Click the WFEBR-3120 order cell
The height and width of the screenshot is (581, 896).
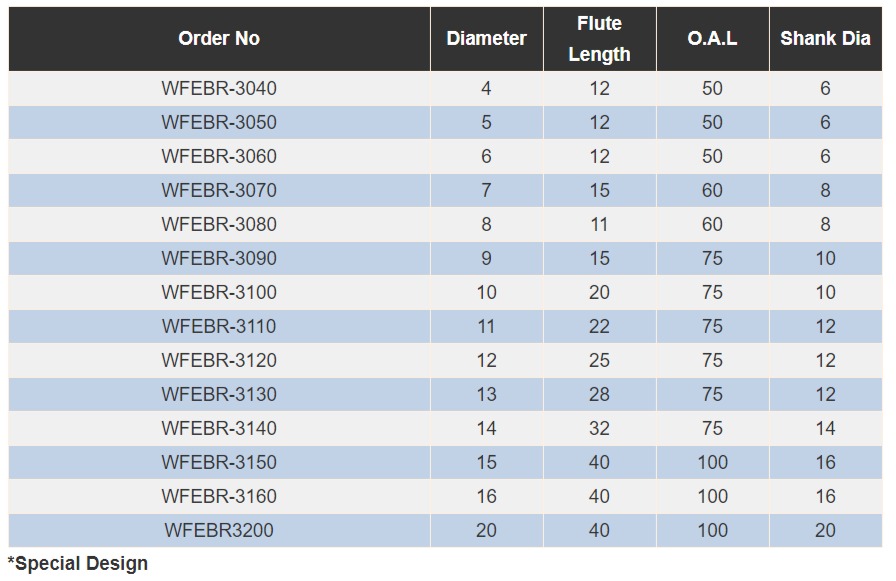pos(219,361)
